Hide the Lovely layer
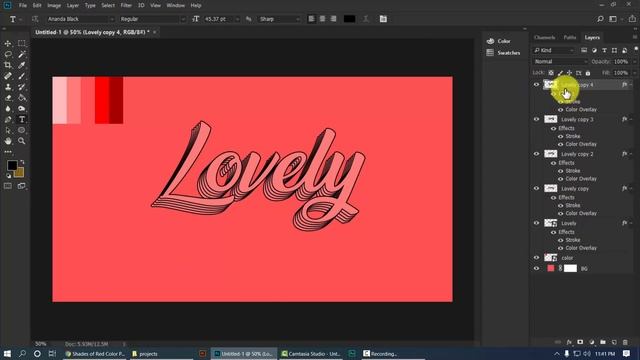Screen dimensions: 640x360 pyautogui.click(x=536, y=223)
